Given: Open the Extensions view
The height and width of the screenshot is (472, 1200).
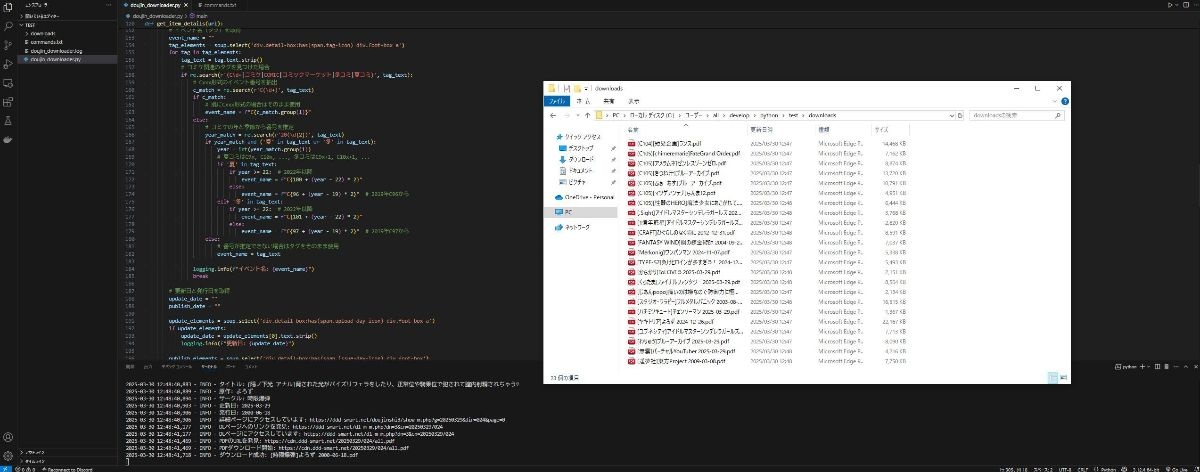Looking at the screenshot, I should pyautogui.click(x=8, y=101).
